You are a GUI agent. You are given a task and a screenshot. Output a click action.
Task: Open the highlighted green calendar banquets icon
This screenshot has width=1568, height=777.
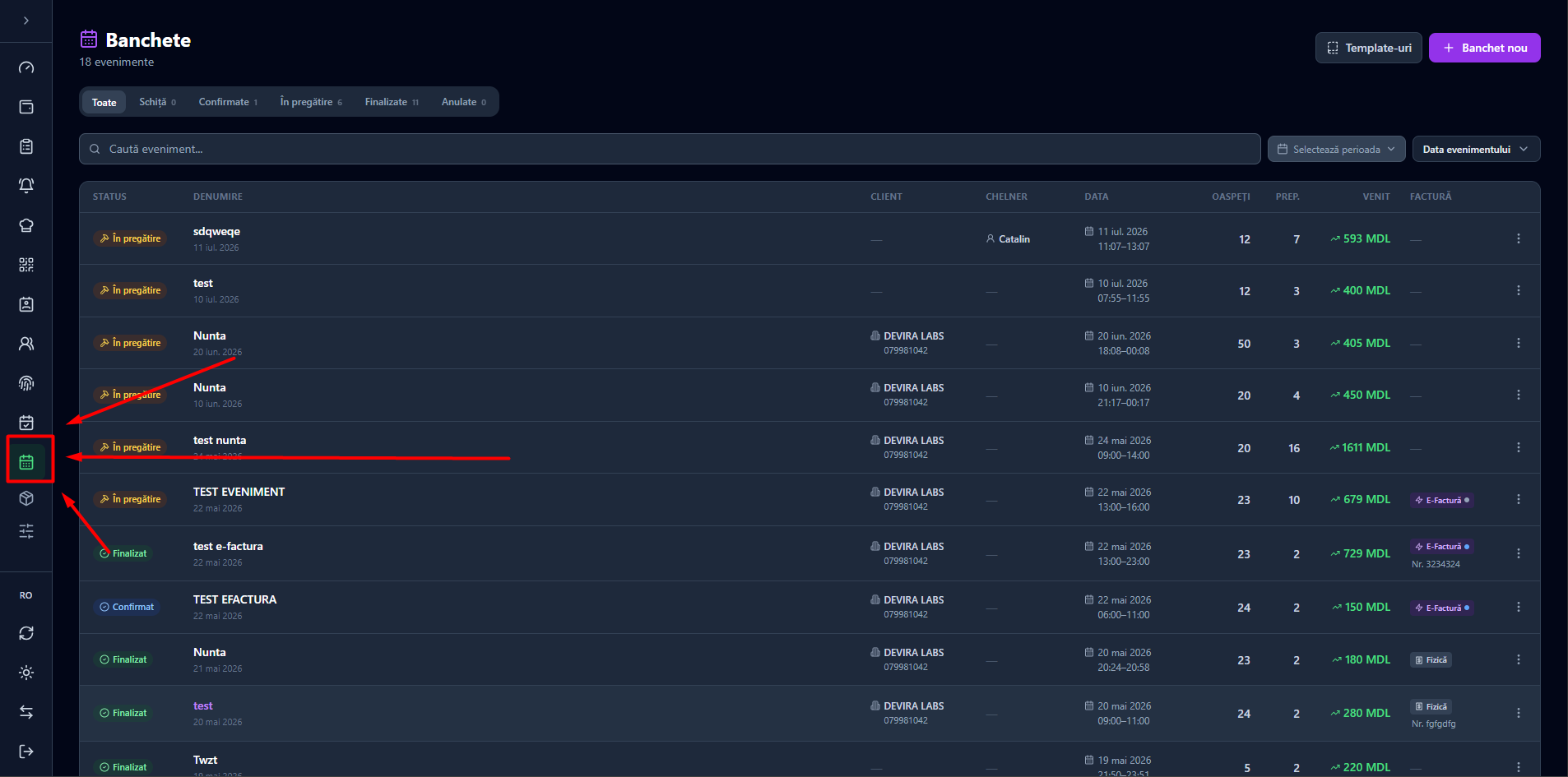click(x=26, y=462)
